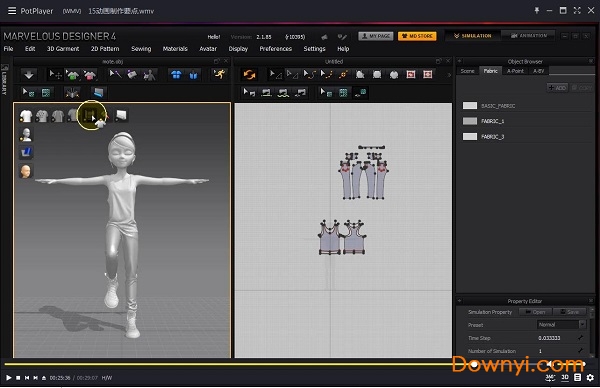Open the Preset Normal dropdown
The image size is (600, 388).
[561, 324]
